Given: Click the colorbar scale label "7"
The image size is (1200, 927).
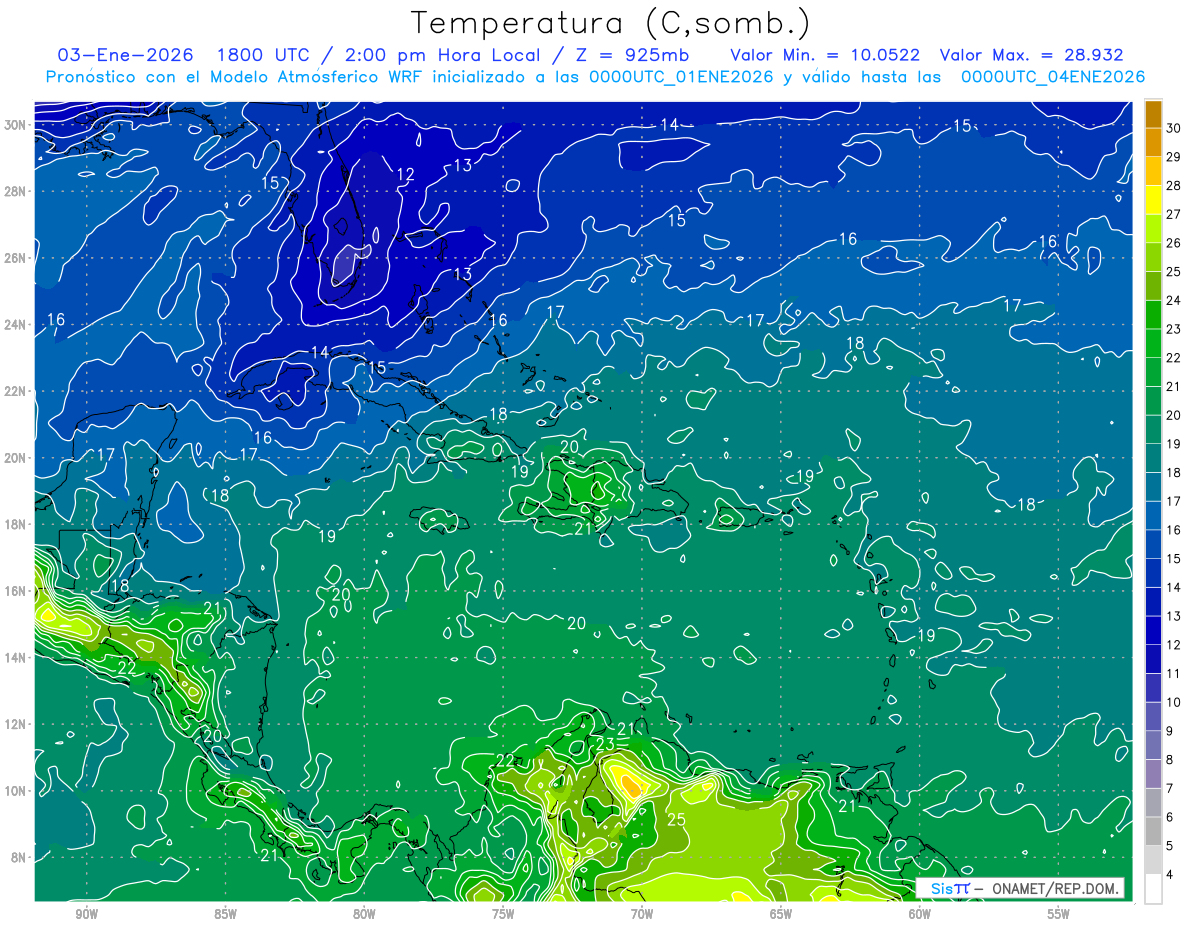Looking at the screenshot, I should pos(1171,789).
